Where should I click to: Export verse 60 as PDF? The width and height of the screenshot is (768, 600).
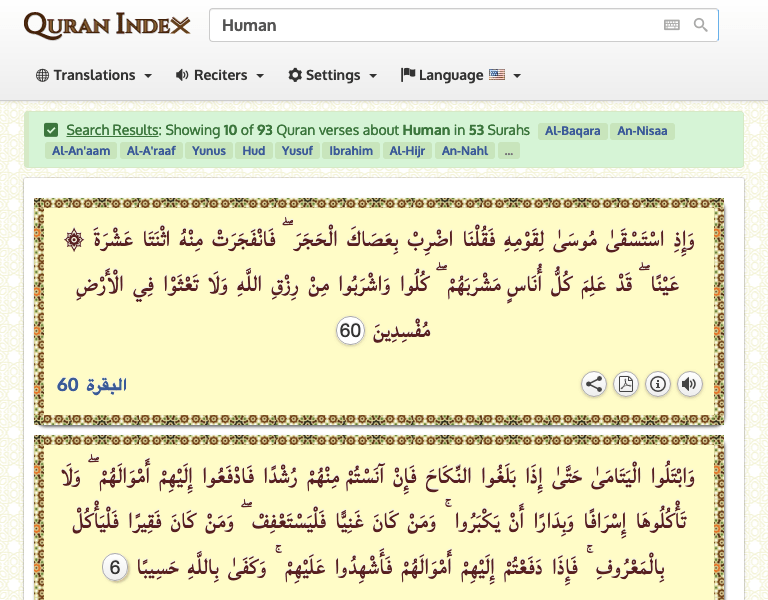click(x=625, y=383)
